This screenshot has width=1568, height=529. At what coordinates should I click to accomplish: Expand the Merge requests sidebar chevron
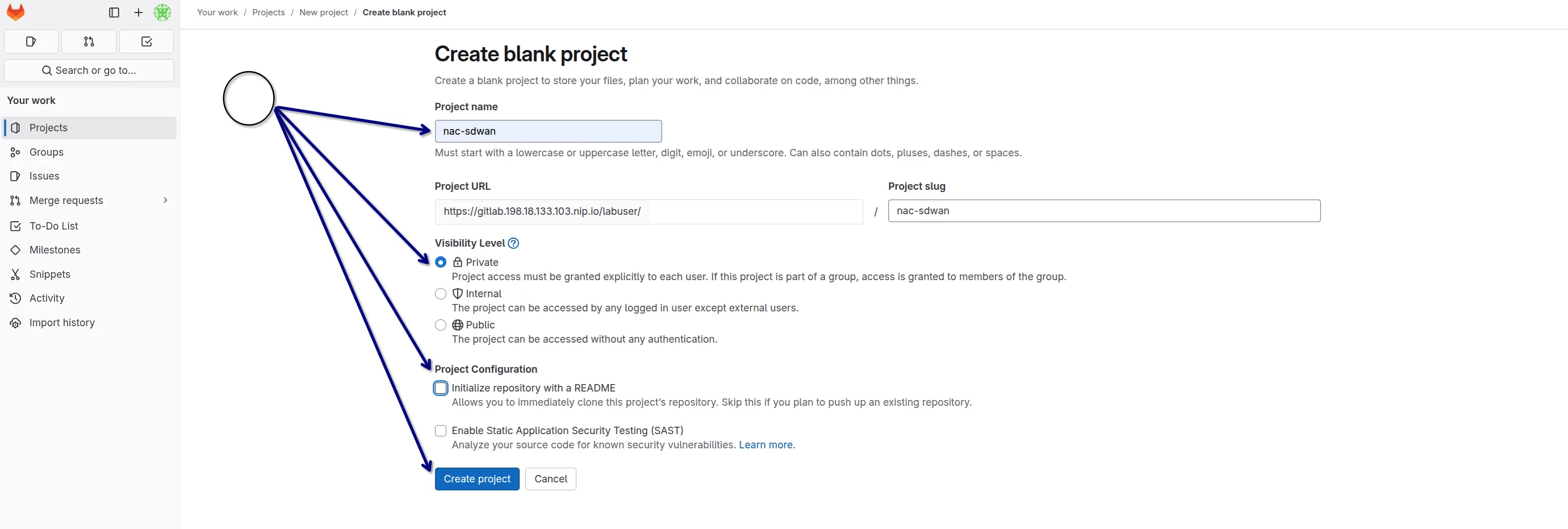point(166,199)
